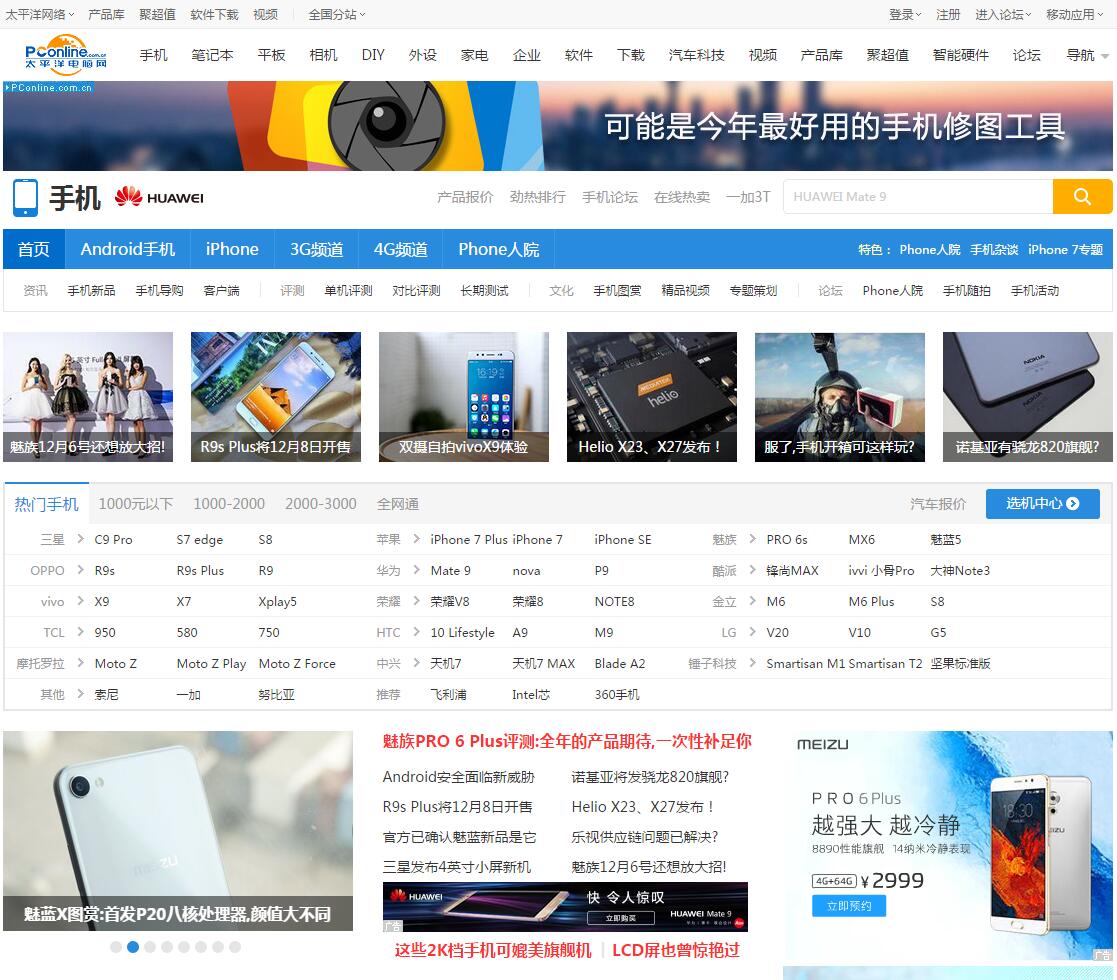Image resolution: width=1117 pixels, height=980 pixels.
Task: Select the fourth carousel dot indicator
Action: tap(167, 947)
